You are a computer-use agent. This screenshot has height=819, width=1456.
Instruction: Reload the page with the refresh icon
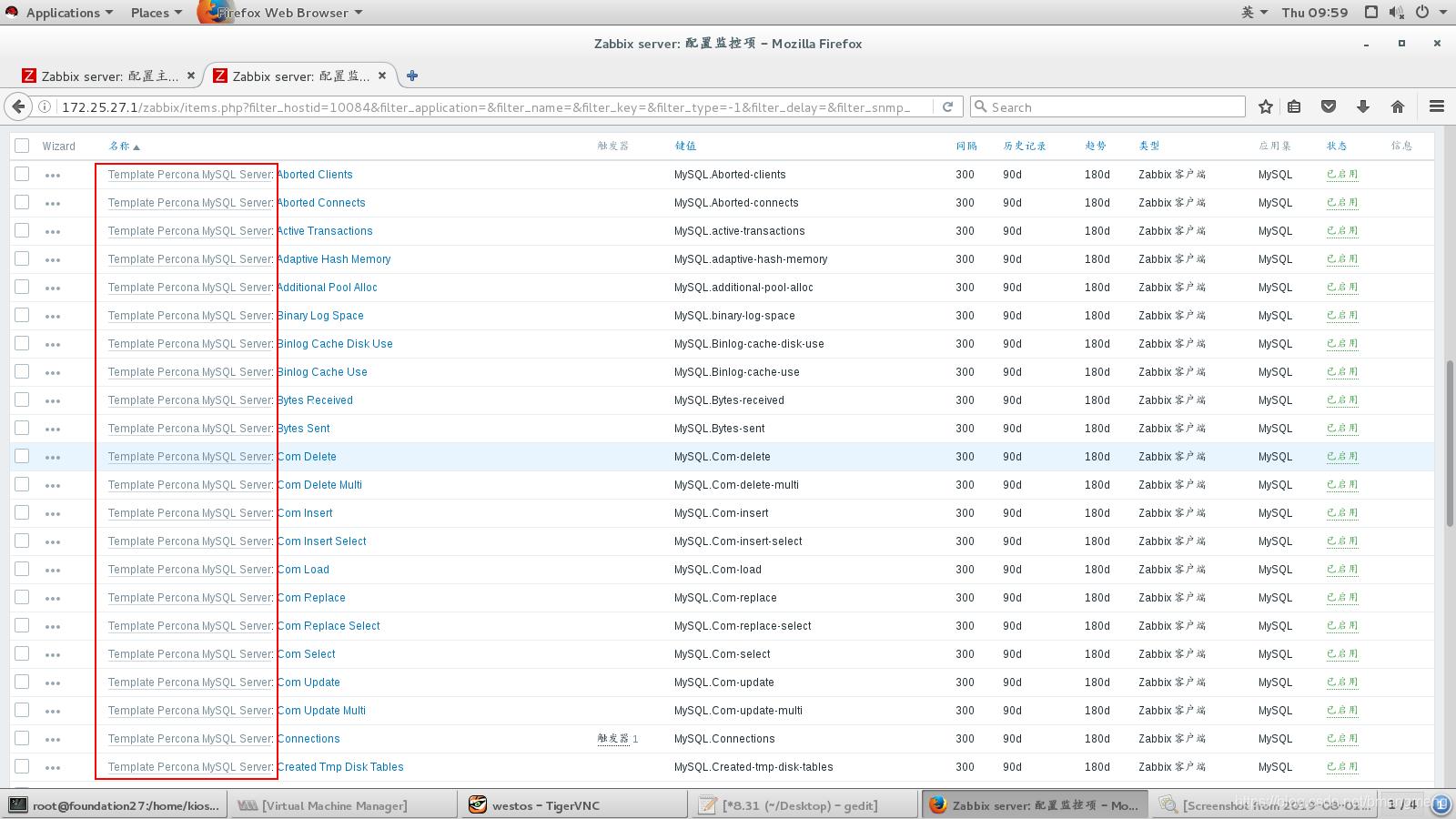(x=947, y=106)
